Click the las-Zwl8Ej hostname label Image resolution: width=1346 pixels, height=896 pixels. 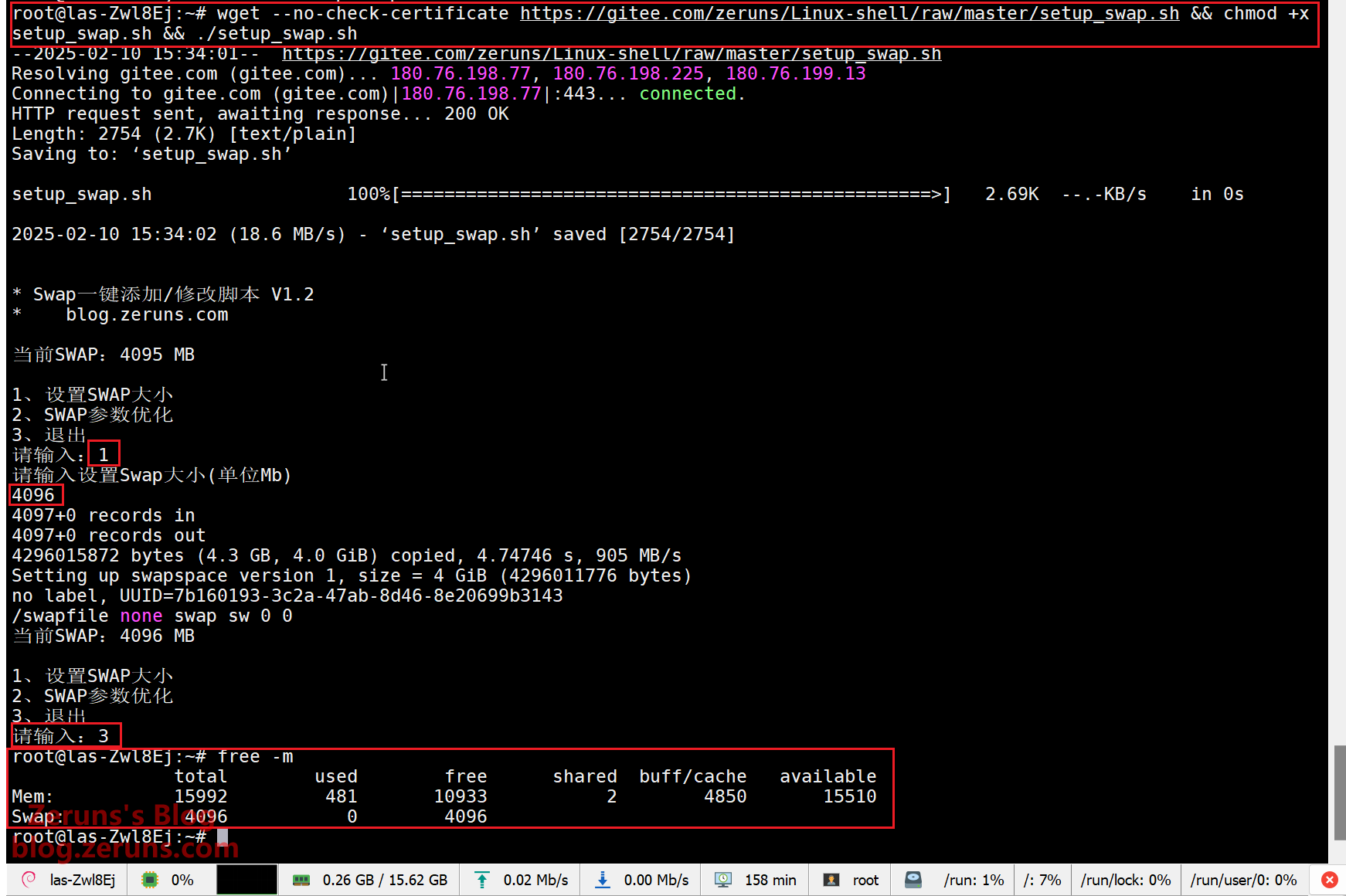pyautogui.click(x=83, y=880)
